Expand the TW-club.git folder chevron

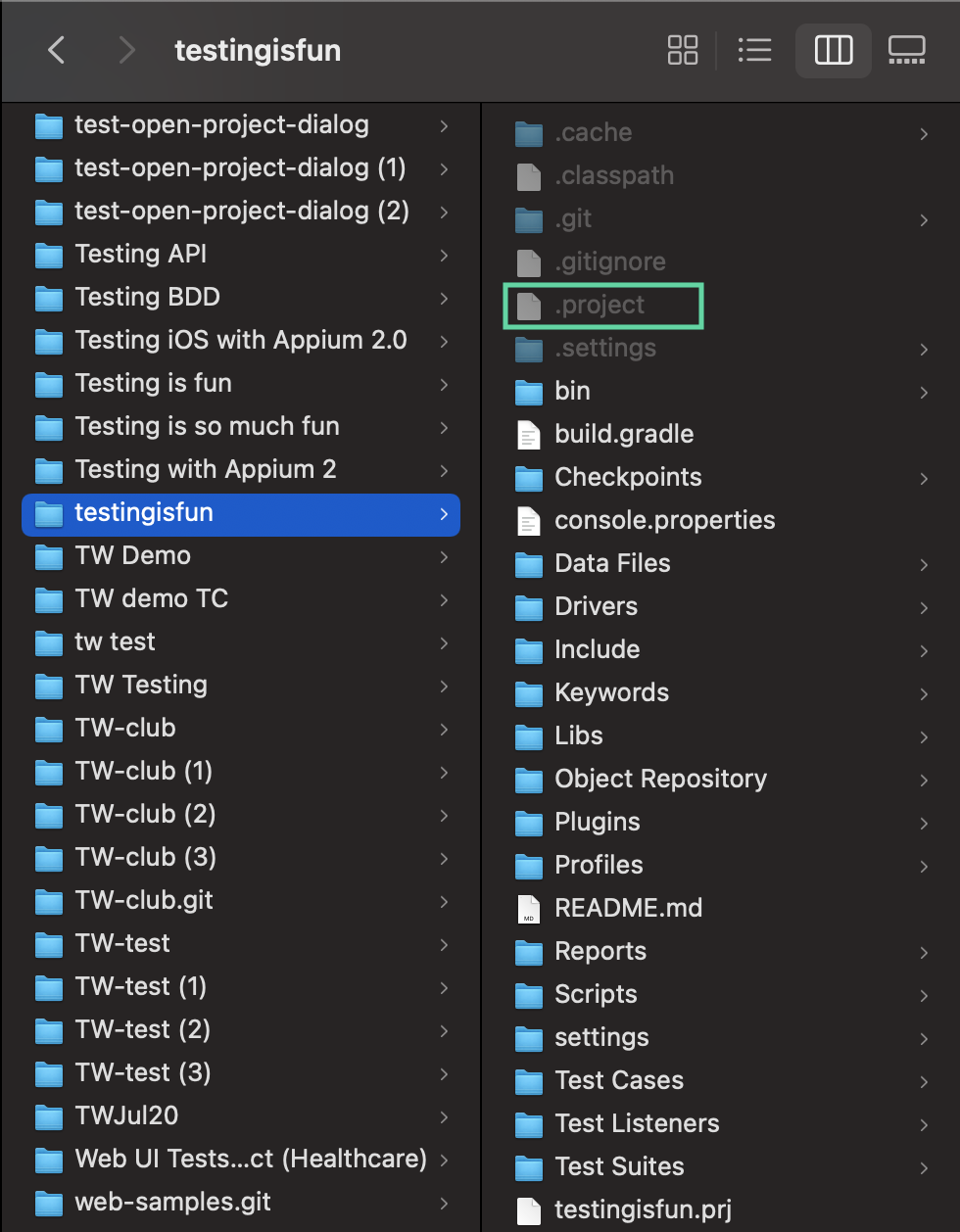click(444, 901)
